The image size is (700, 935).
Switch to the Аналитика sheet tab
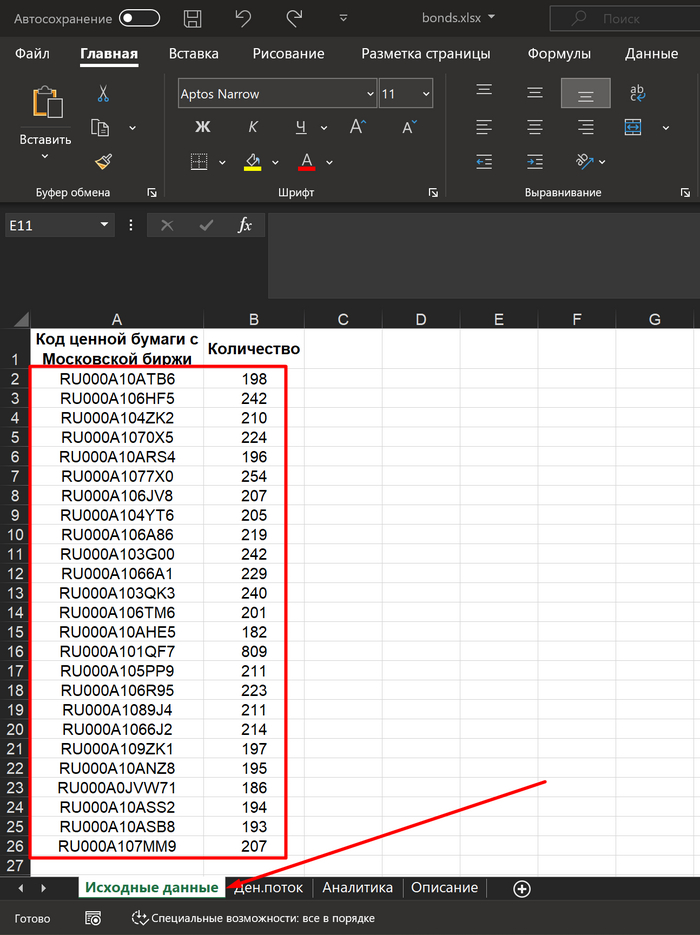(x=357, y=887)
